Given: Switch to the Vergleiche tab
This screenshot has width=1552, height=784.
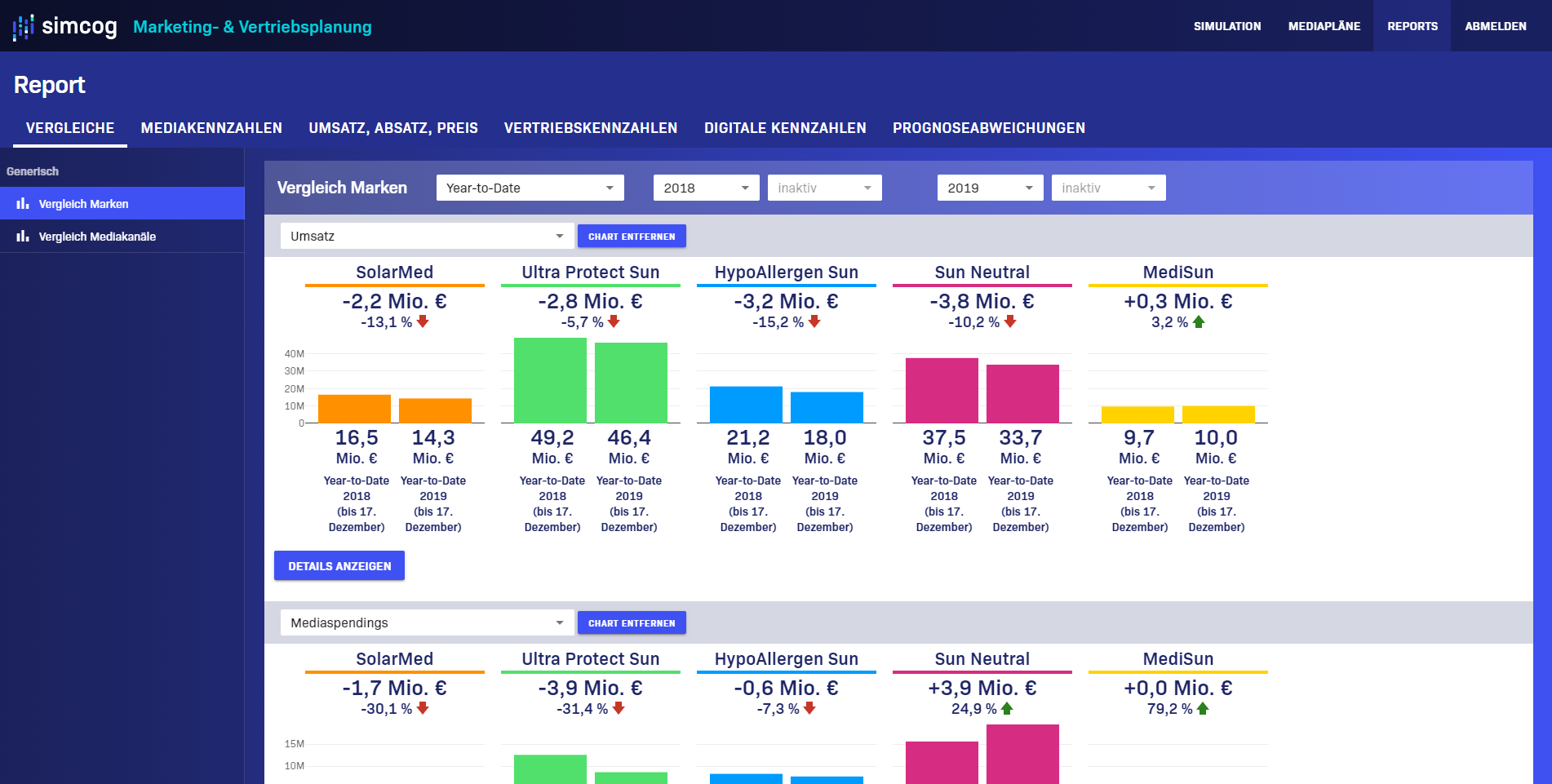Looking at the screenshot, I should click(x=70, y=128).
